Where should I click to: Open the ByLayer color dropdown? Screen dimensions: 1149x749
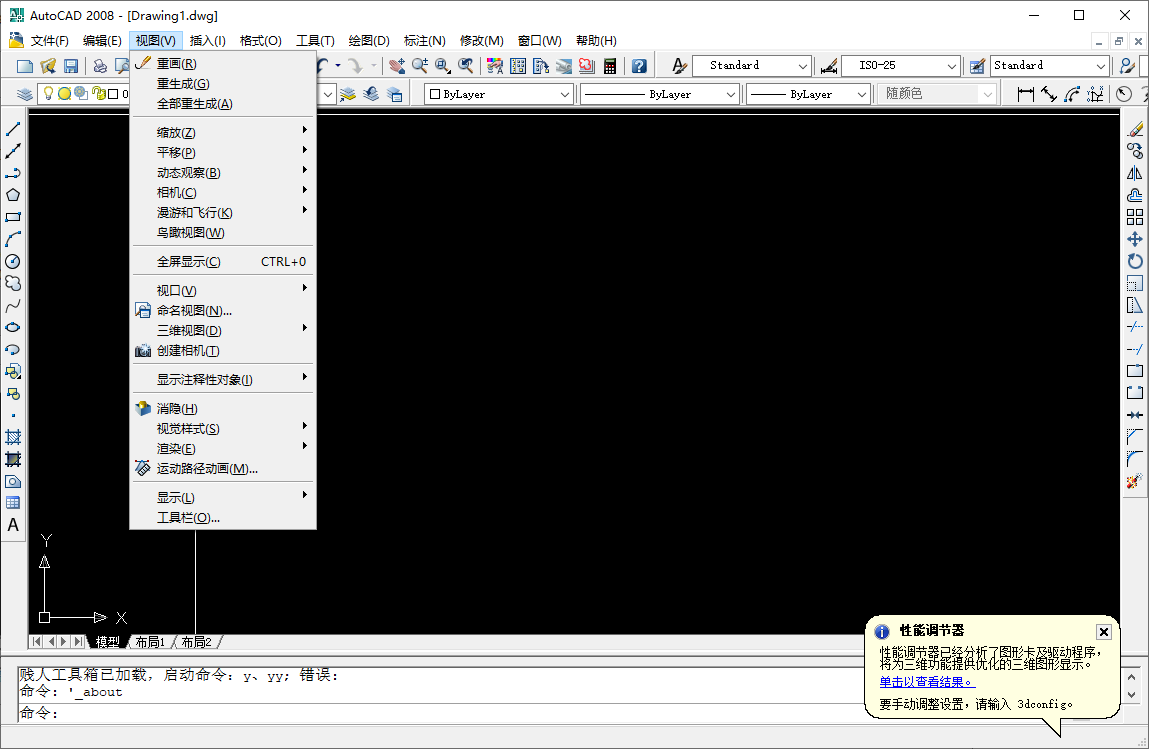(566, 93)
